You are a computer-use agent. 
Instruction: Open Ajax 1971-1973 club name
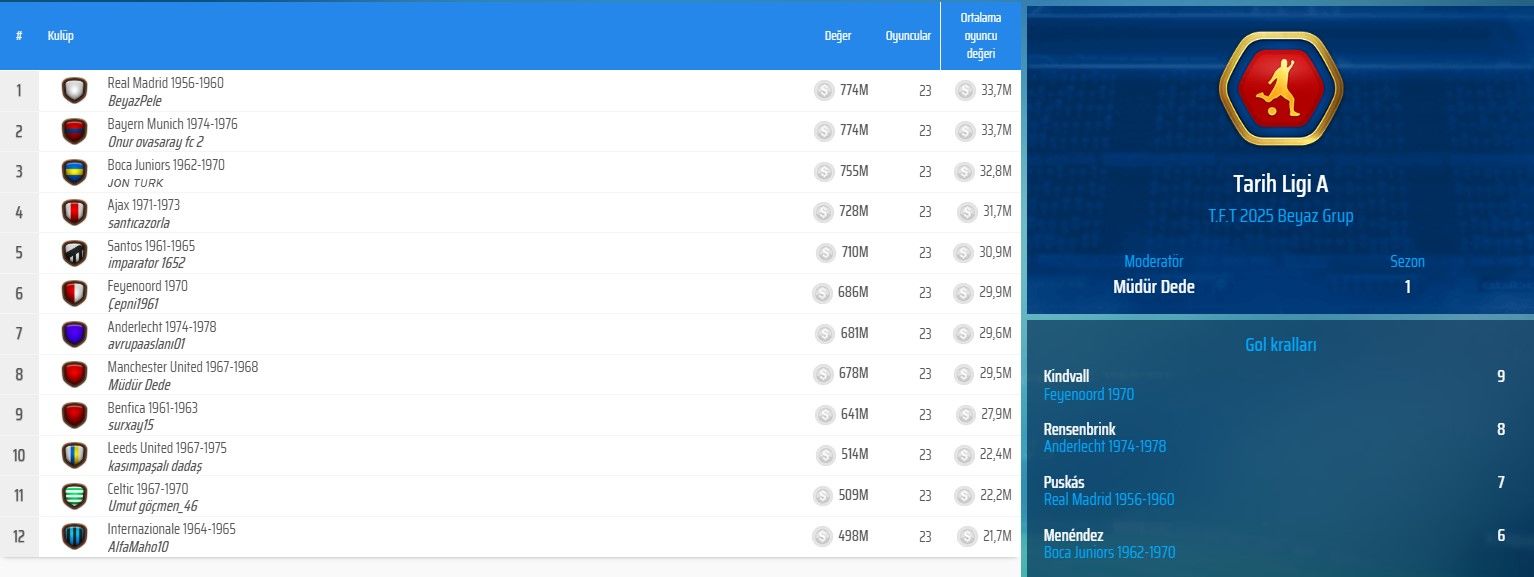tap(143, 205)
